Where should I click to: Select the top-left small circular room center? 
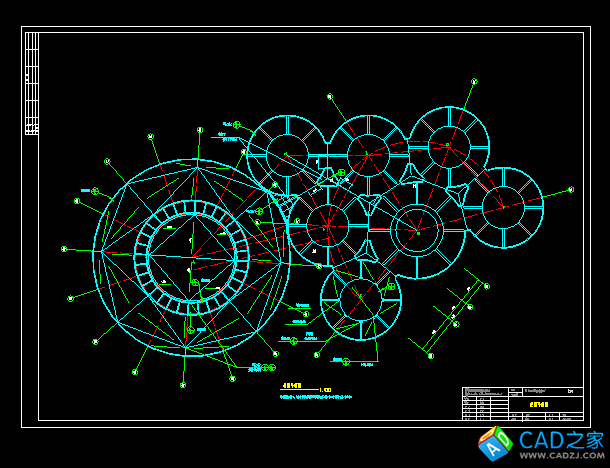point(287,153)
